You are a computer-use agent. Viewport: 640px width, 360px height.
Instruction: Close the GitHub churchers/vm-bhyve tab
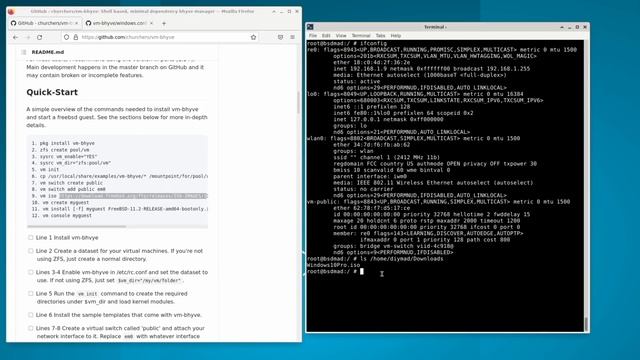tap(76, 23)
